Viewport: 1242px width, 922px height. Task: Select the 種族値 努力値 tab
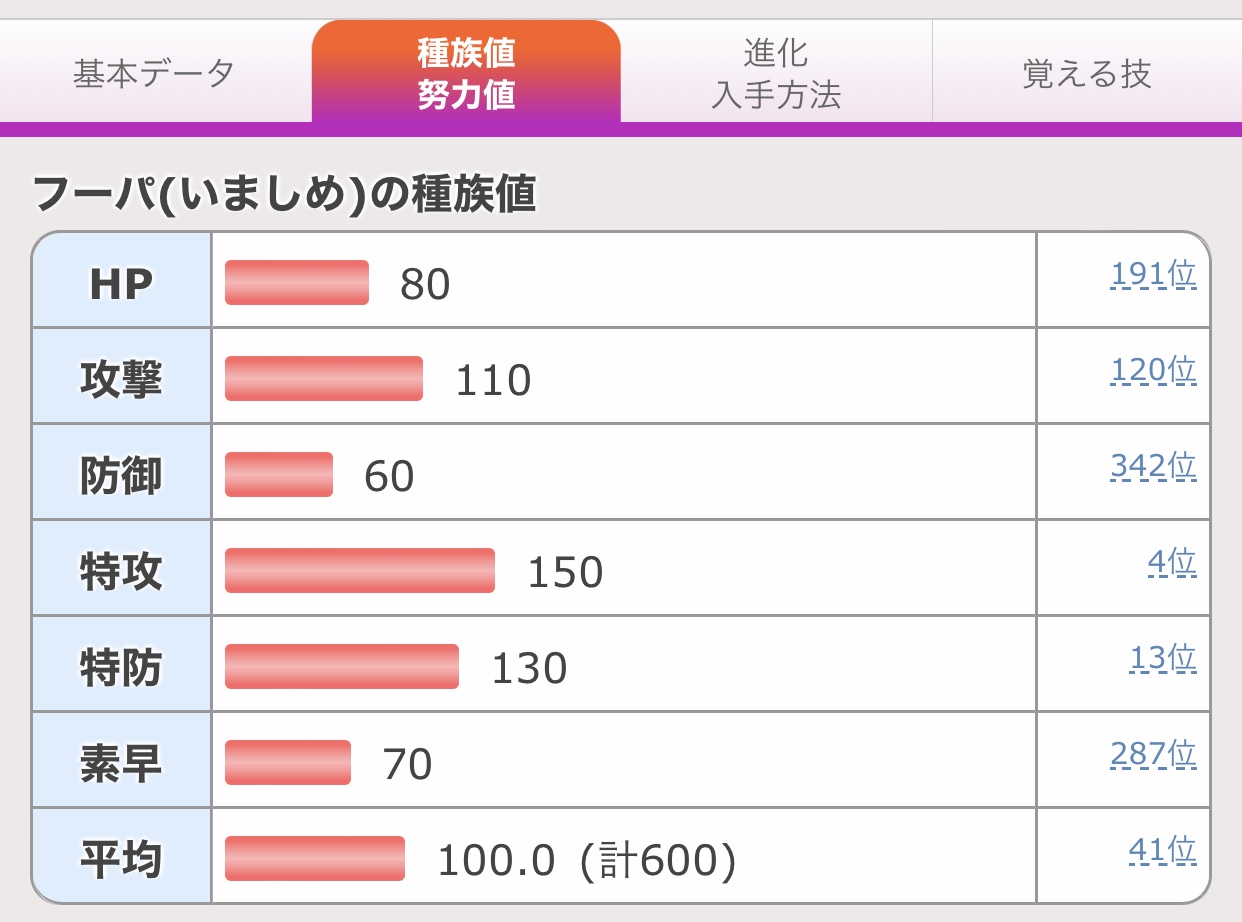466,74
